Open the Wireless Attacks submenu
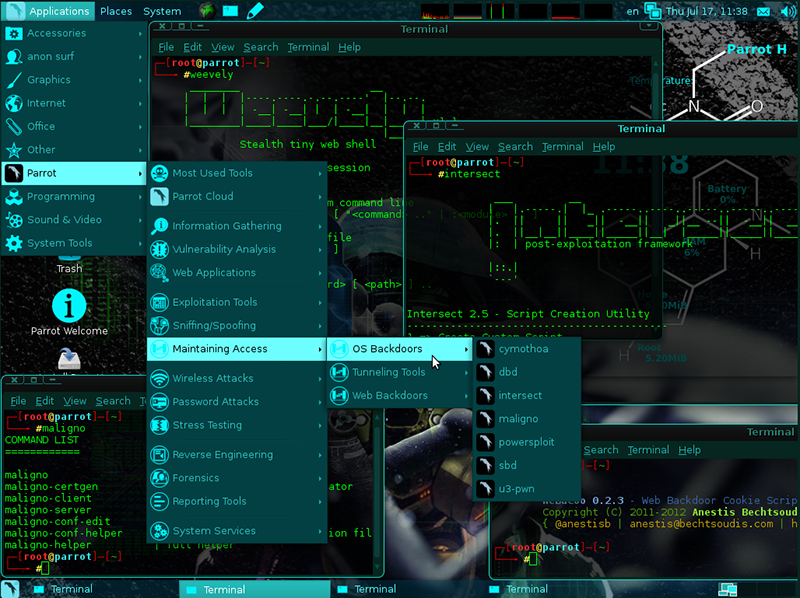The height and width of the screenshot is (598, 800). [212, 379]
